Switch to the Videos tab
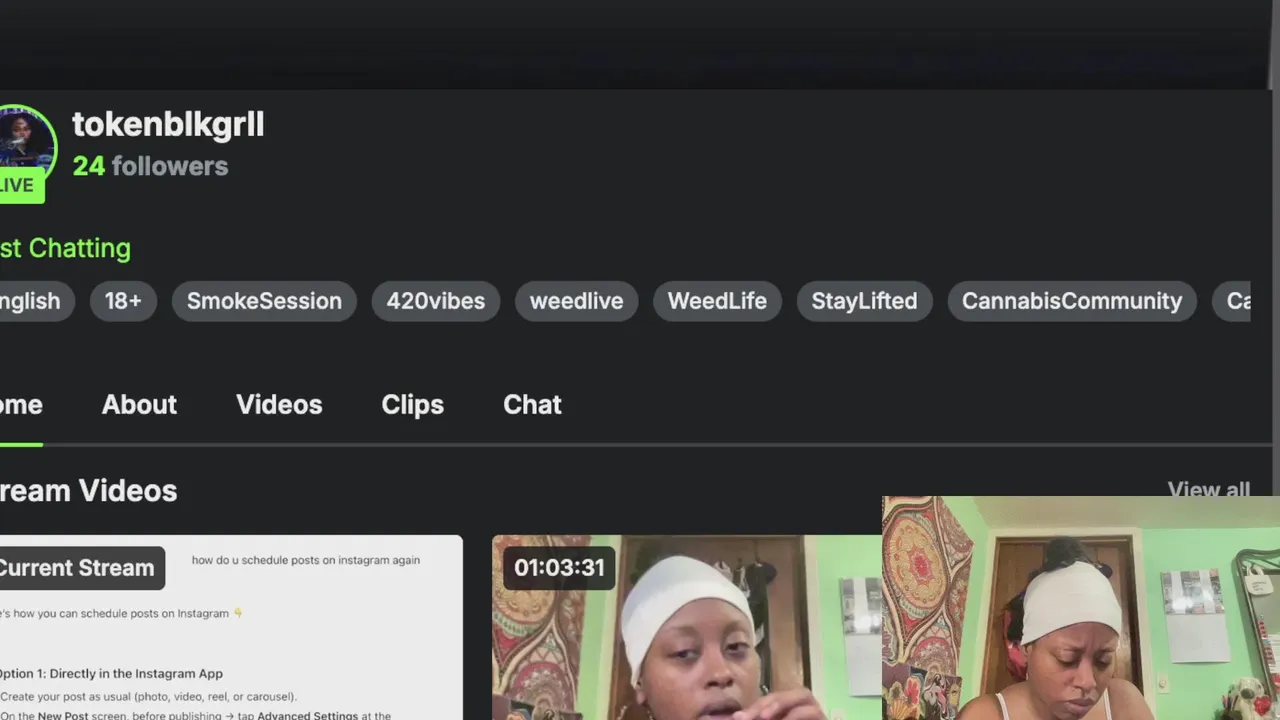Viewport: 1280px width, 720px height. 279,405
